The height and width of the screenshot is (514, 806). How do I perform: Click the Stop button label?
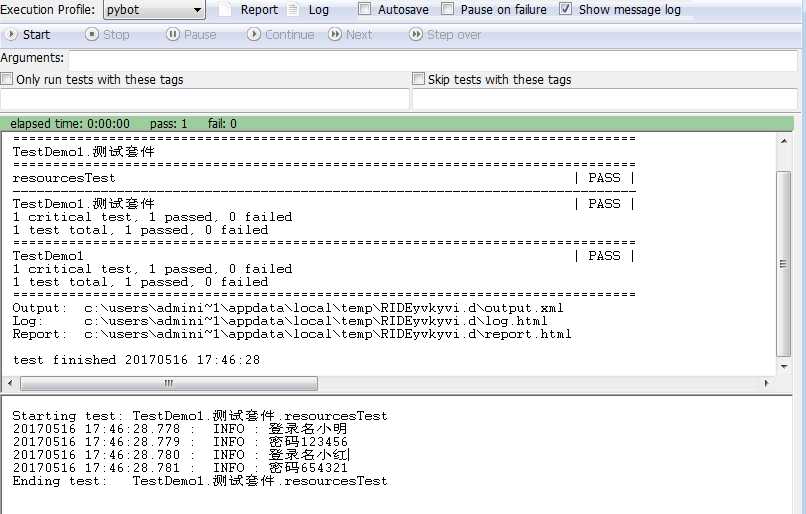point(116,34)
